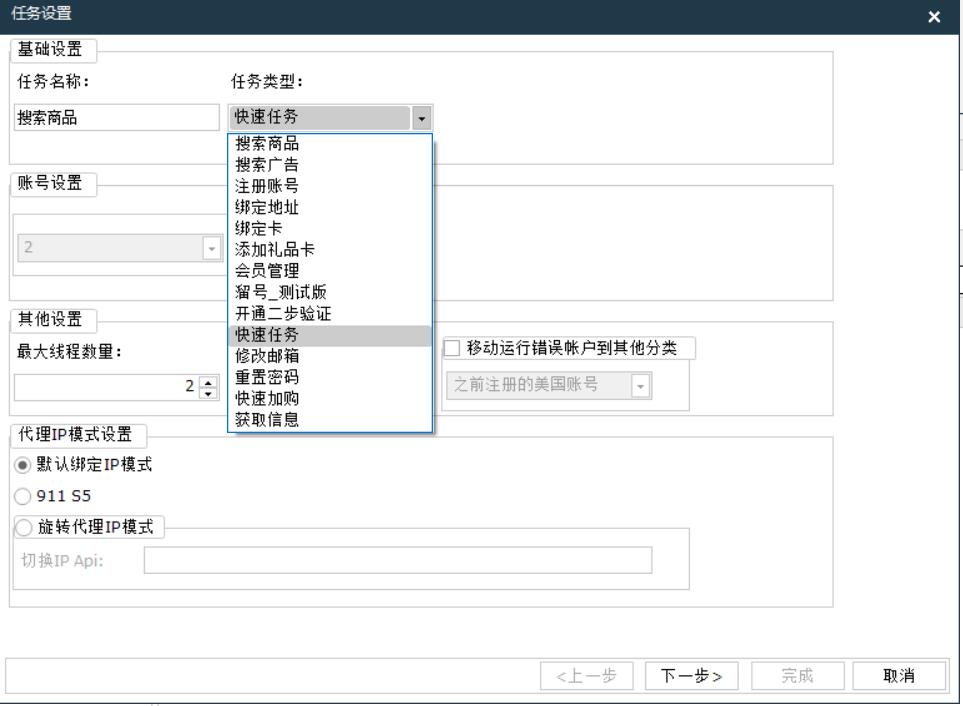963x706 pixels.
Task: Select '搜索商品' from the dropdown list
Action: (267, 144)
